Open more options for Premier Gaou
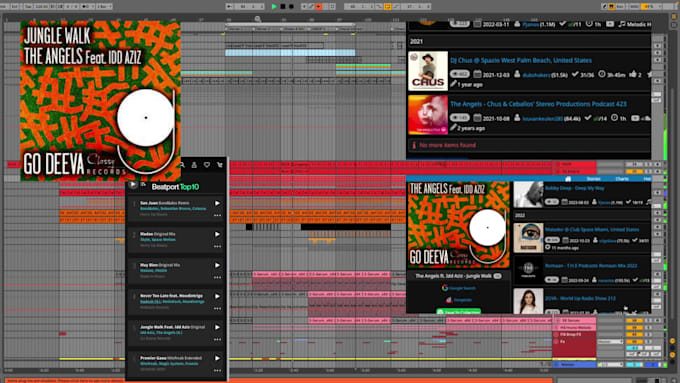The image size is (680, 383). click(217, 370)
